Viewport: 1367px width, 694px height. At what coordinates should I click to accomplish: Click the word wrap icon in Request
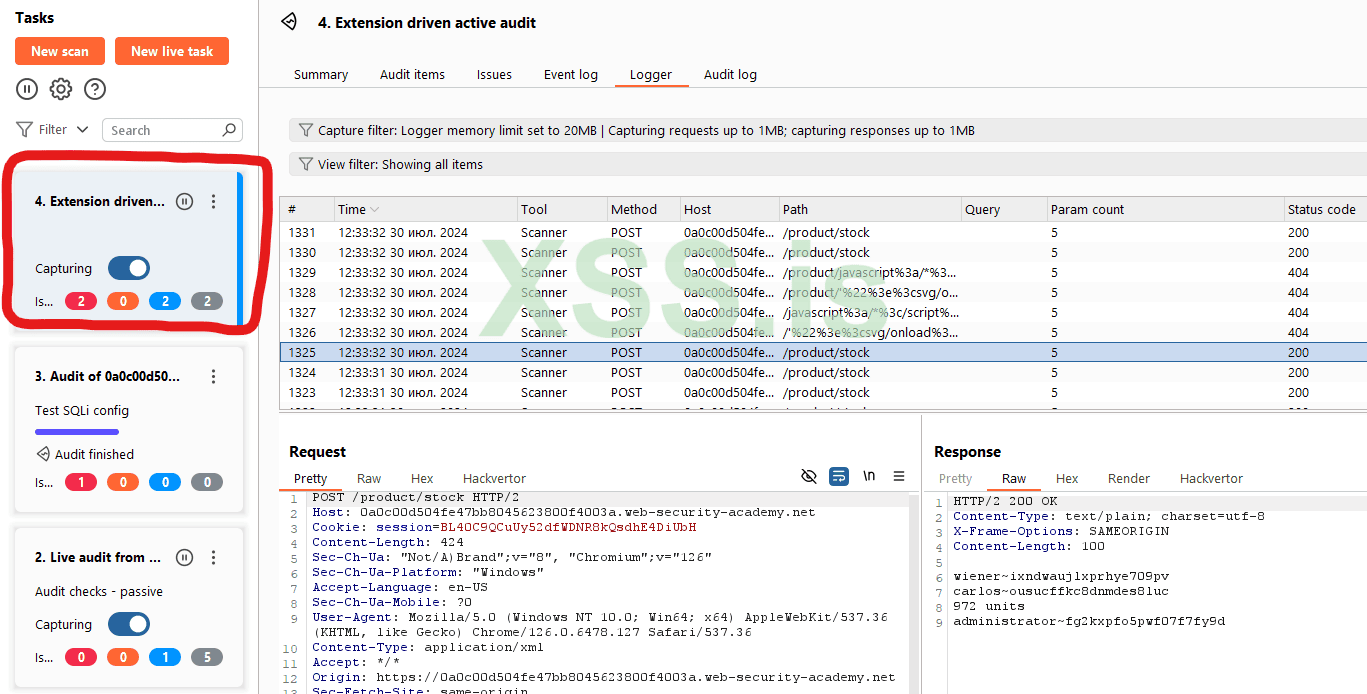(x=839, y=477)
